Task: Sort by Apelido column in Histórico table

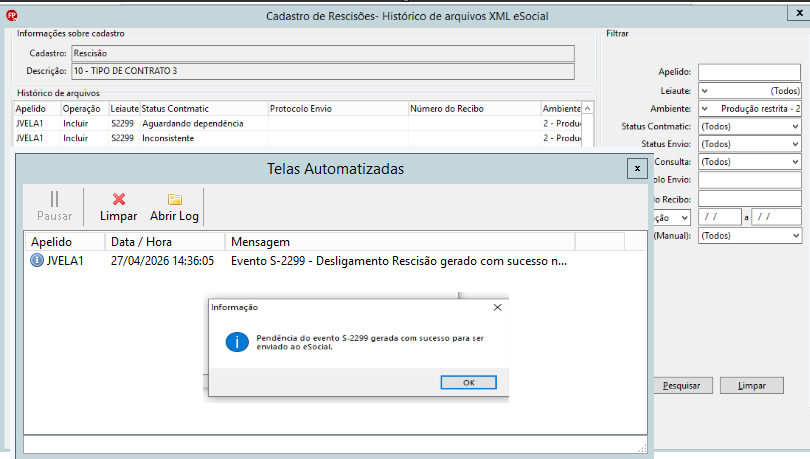Action: (x=37, y=108)
